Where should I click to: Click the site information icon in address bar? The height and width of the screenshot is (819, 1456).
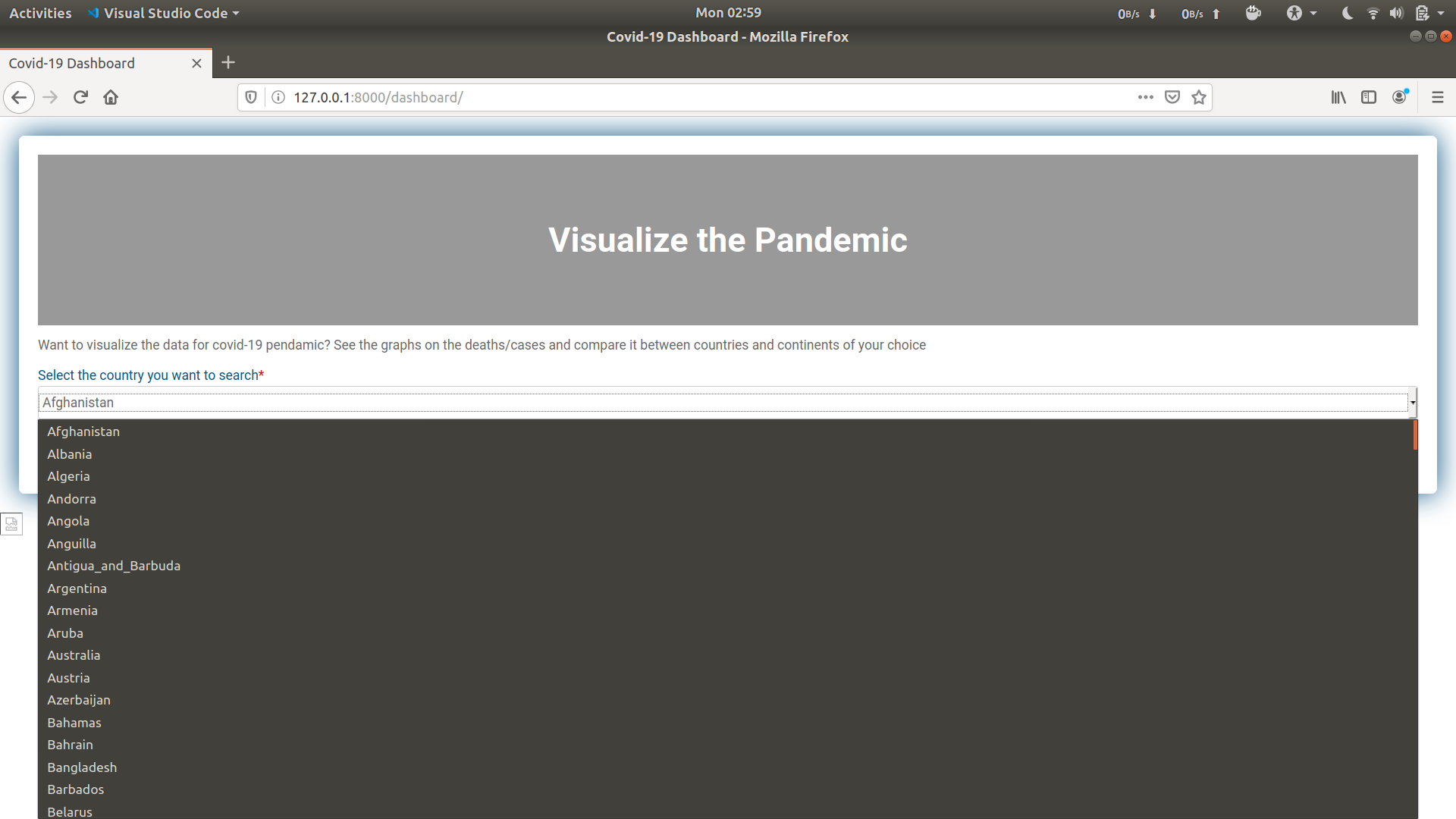pyautogui.click(x=278, y=97)
